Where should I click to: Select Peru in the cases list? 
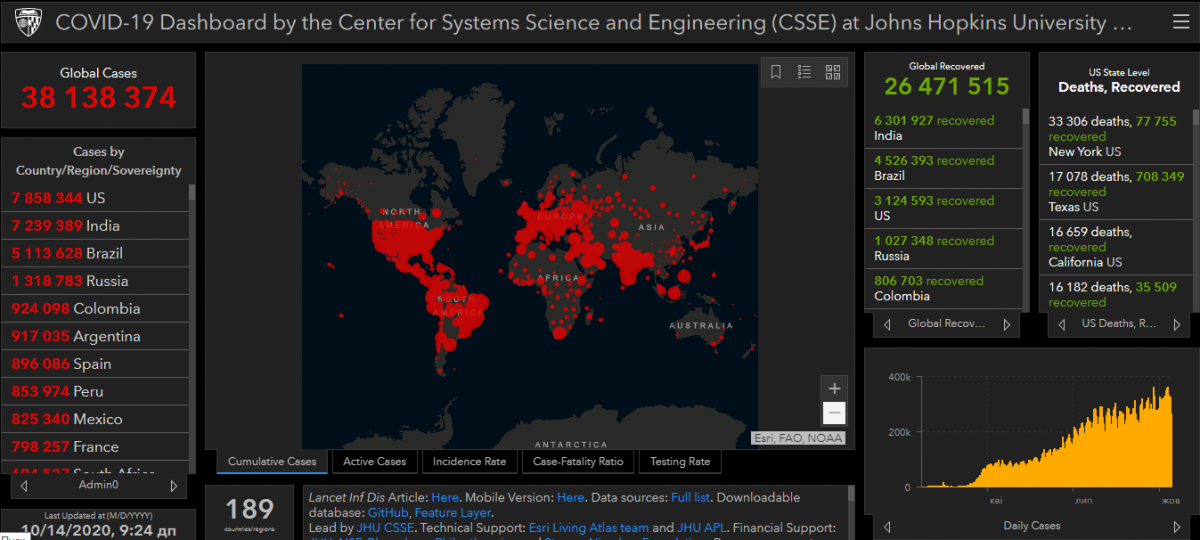click(x=95, y=391)
